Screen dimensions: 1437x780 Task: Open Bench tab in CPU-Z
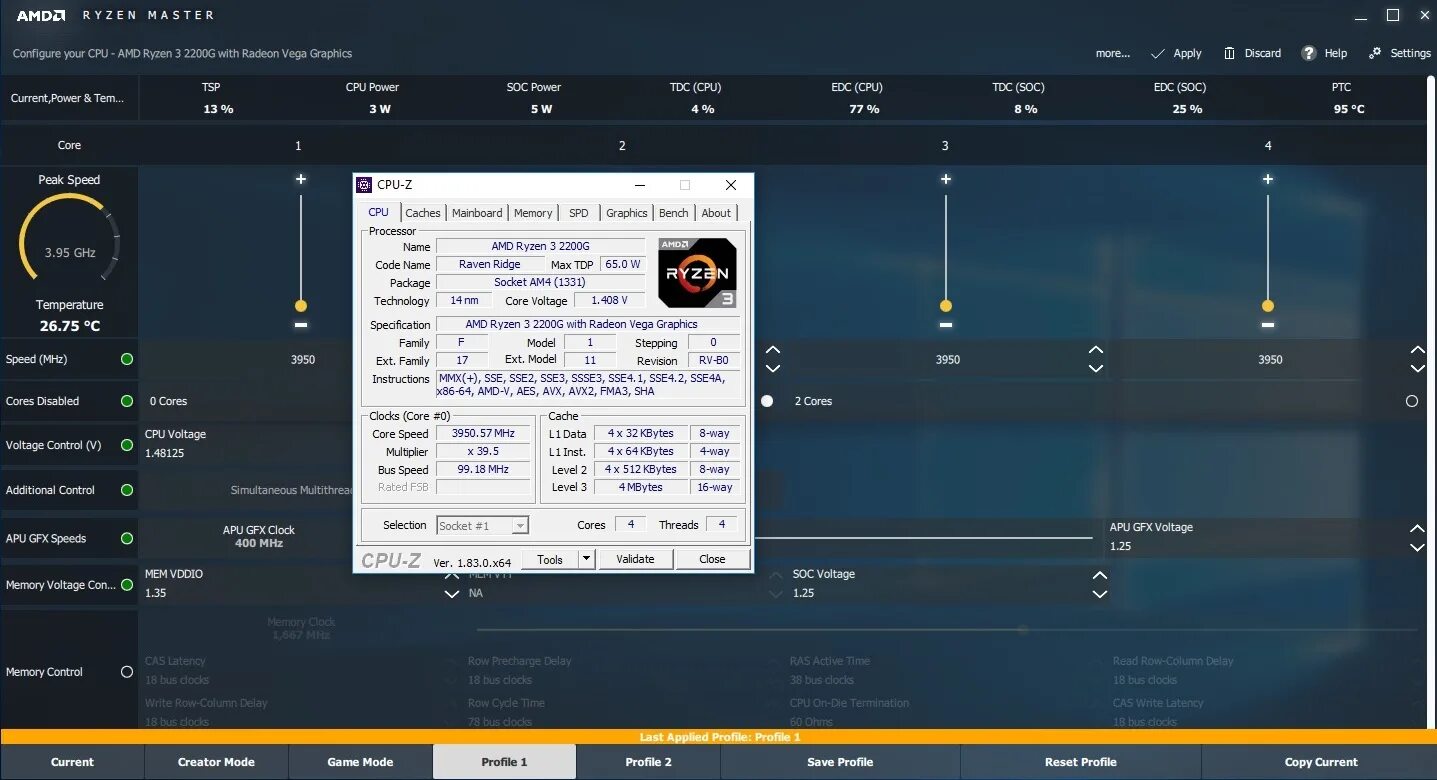[x=674, y=213]
